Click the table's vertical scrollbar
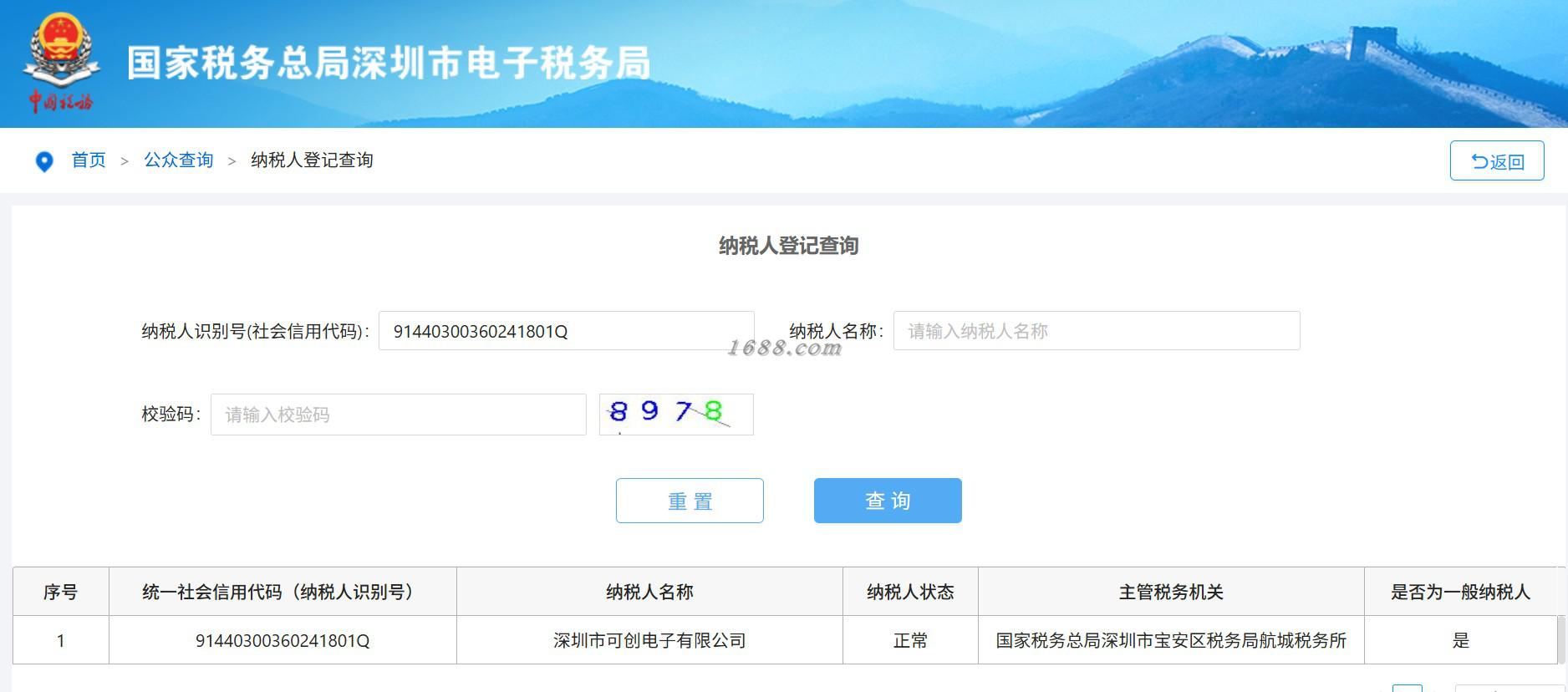1568x692 pixels. pos(1561,639)
